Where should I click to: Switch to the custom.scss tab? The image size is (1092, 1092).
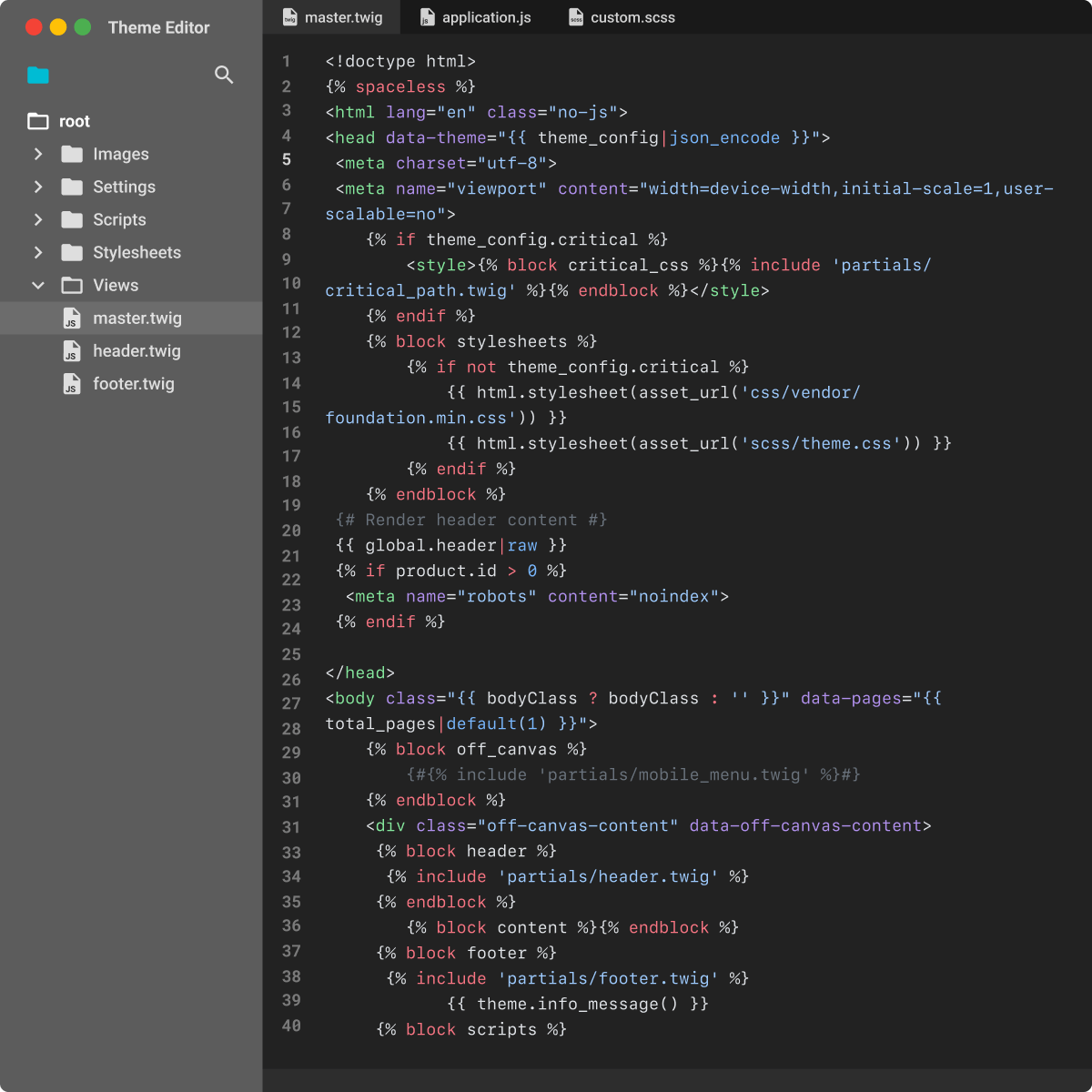pos(622,17)
